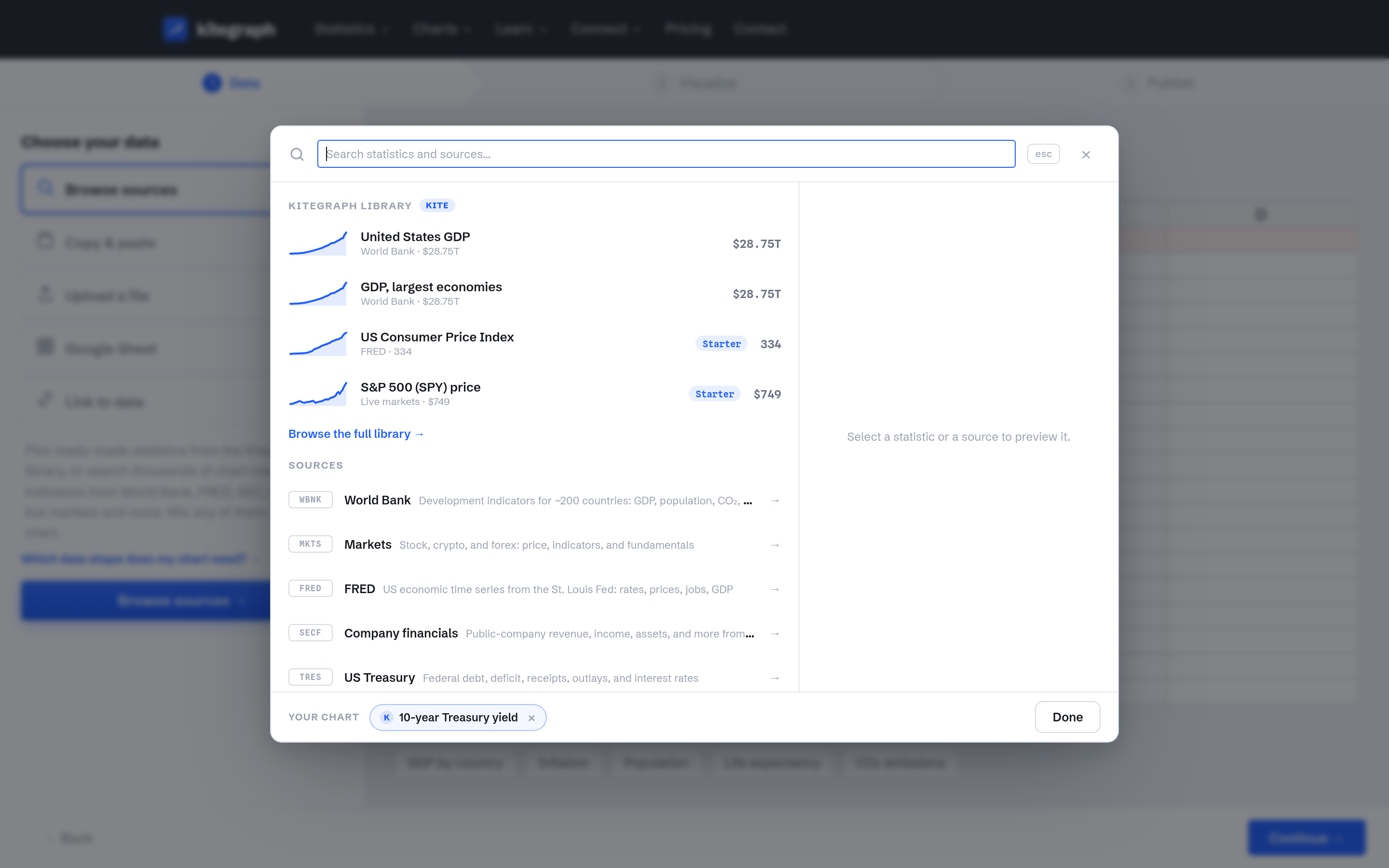
Task: Click the esc key badge
Action: click(x=1043, y=154)
